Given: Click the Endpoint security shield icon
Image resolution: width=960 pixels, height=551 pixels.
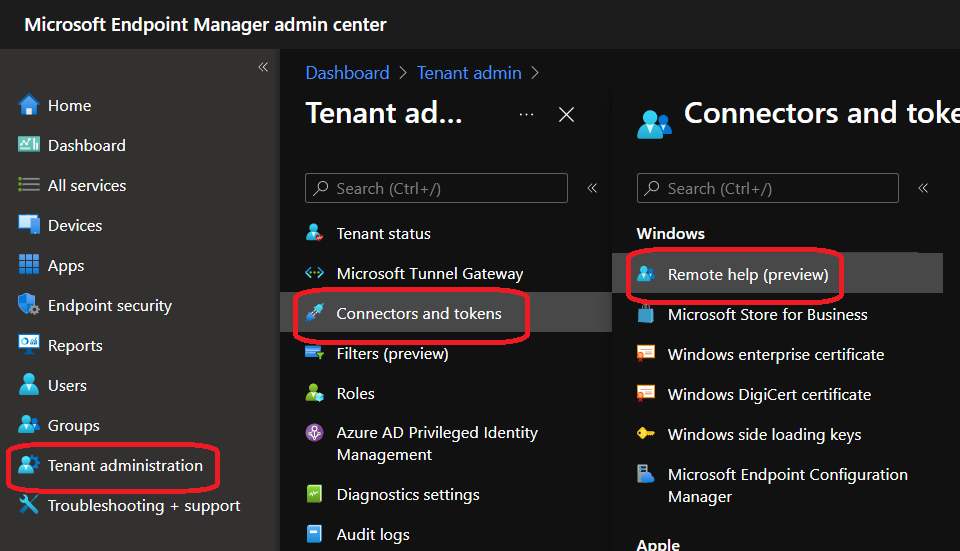Looking at the screenshot, I should (29, 305).
